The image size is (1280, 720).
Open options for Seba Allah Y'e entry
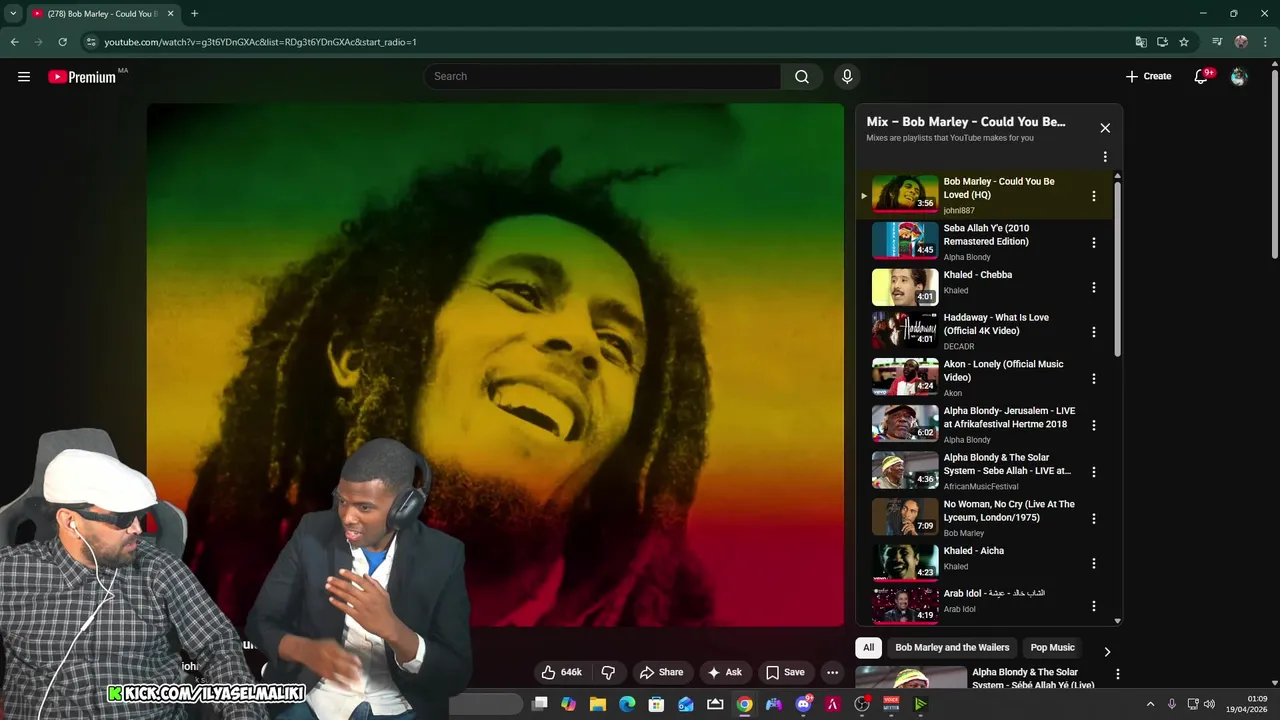(1094, 242)
